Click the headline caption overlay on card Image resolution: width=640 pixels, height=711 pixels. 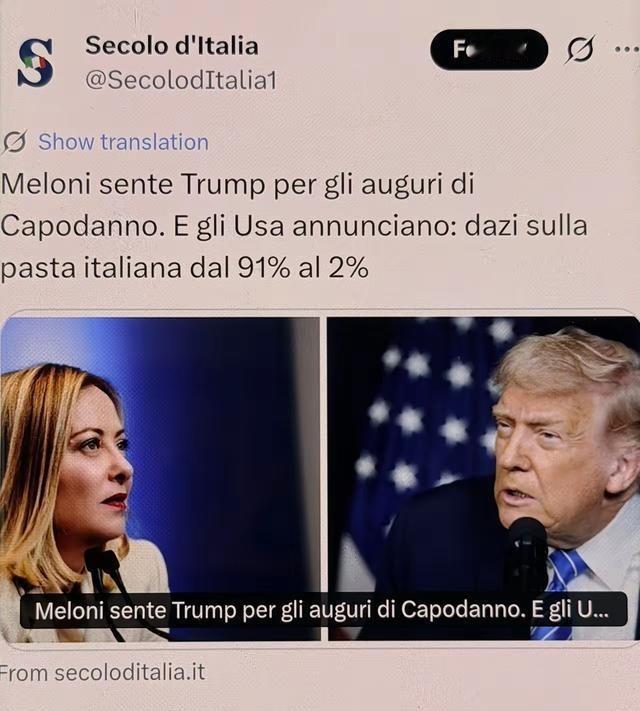pos(323,610)
